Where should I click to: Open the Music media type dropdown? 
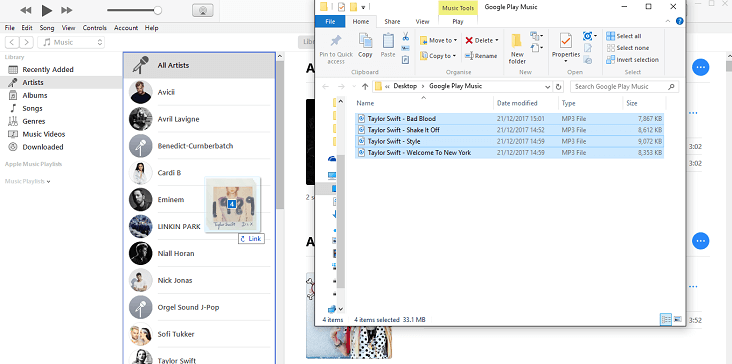pyautogui.click(x=71, y=42)
